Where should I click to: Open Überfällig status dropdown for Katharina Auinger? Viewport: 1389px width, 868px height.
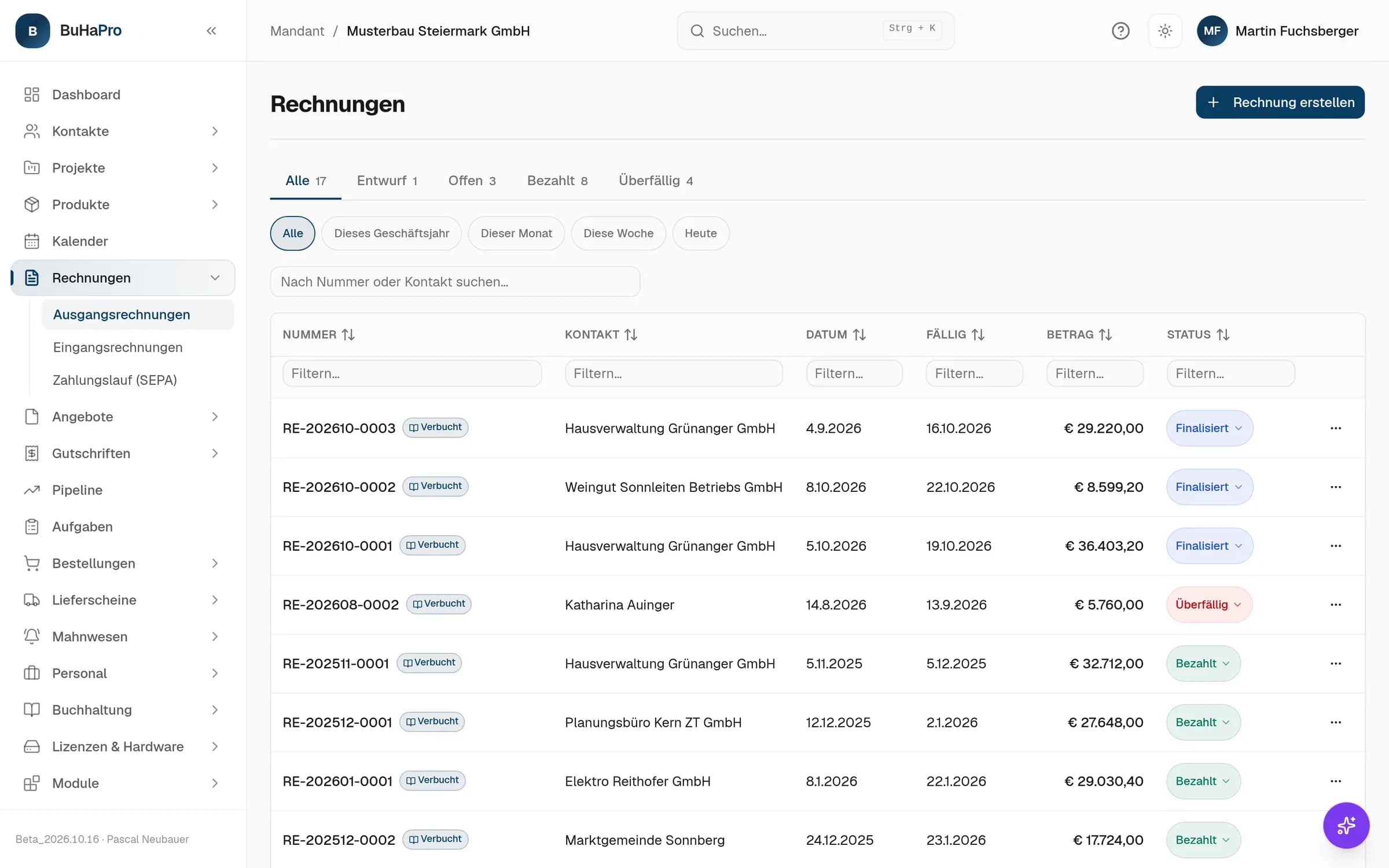(1209, 605)
